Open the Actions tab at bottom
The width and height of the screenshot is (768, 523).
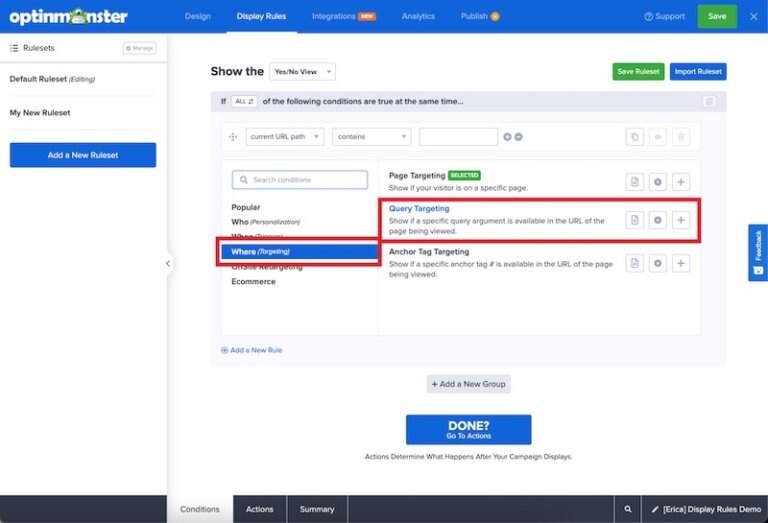[259, 509]
